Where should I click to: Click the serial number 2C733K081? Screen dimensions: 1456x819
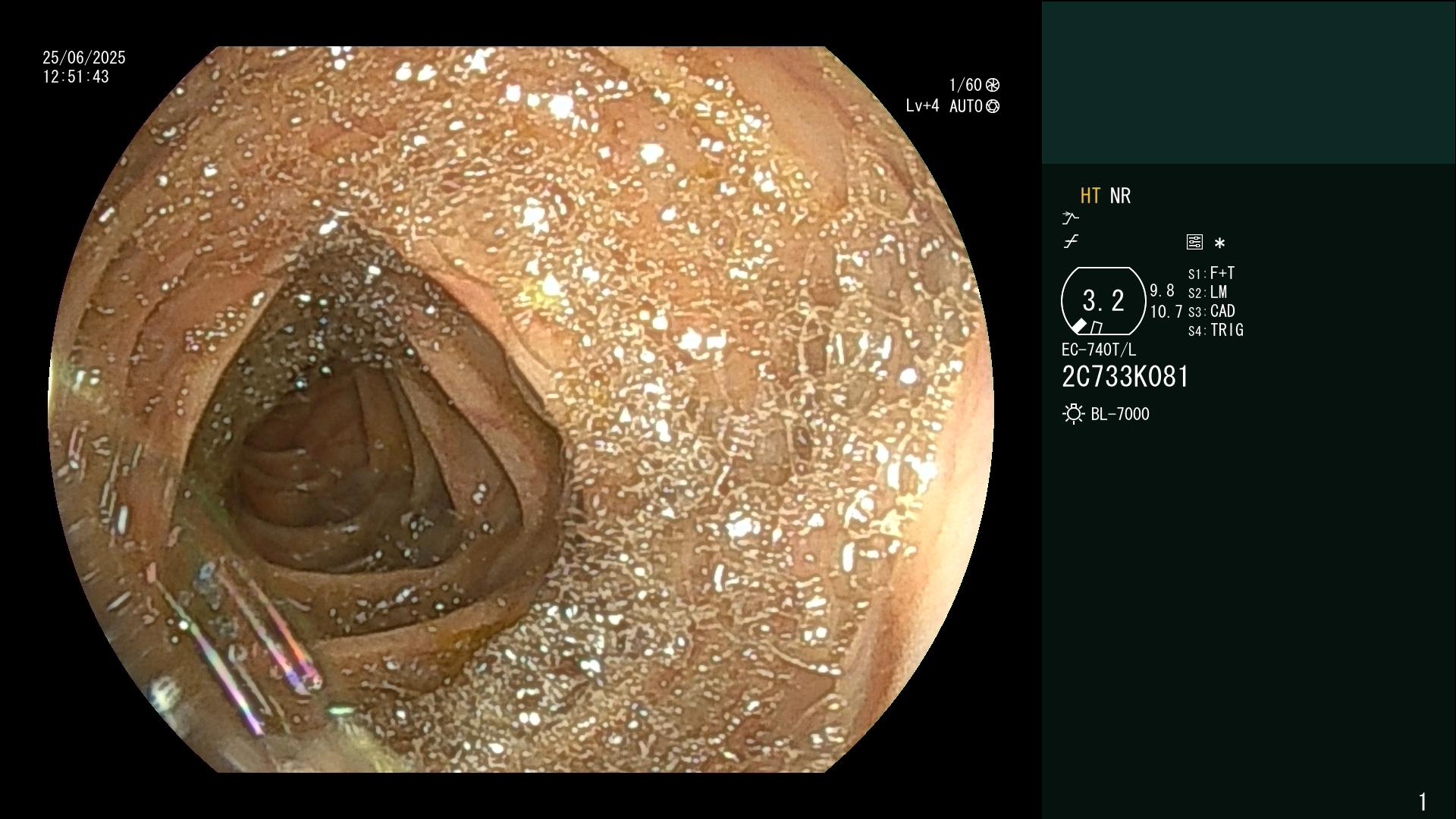[1125, 377]
